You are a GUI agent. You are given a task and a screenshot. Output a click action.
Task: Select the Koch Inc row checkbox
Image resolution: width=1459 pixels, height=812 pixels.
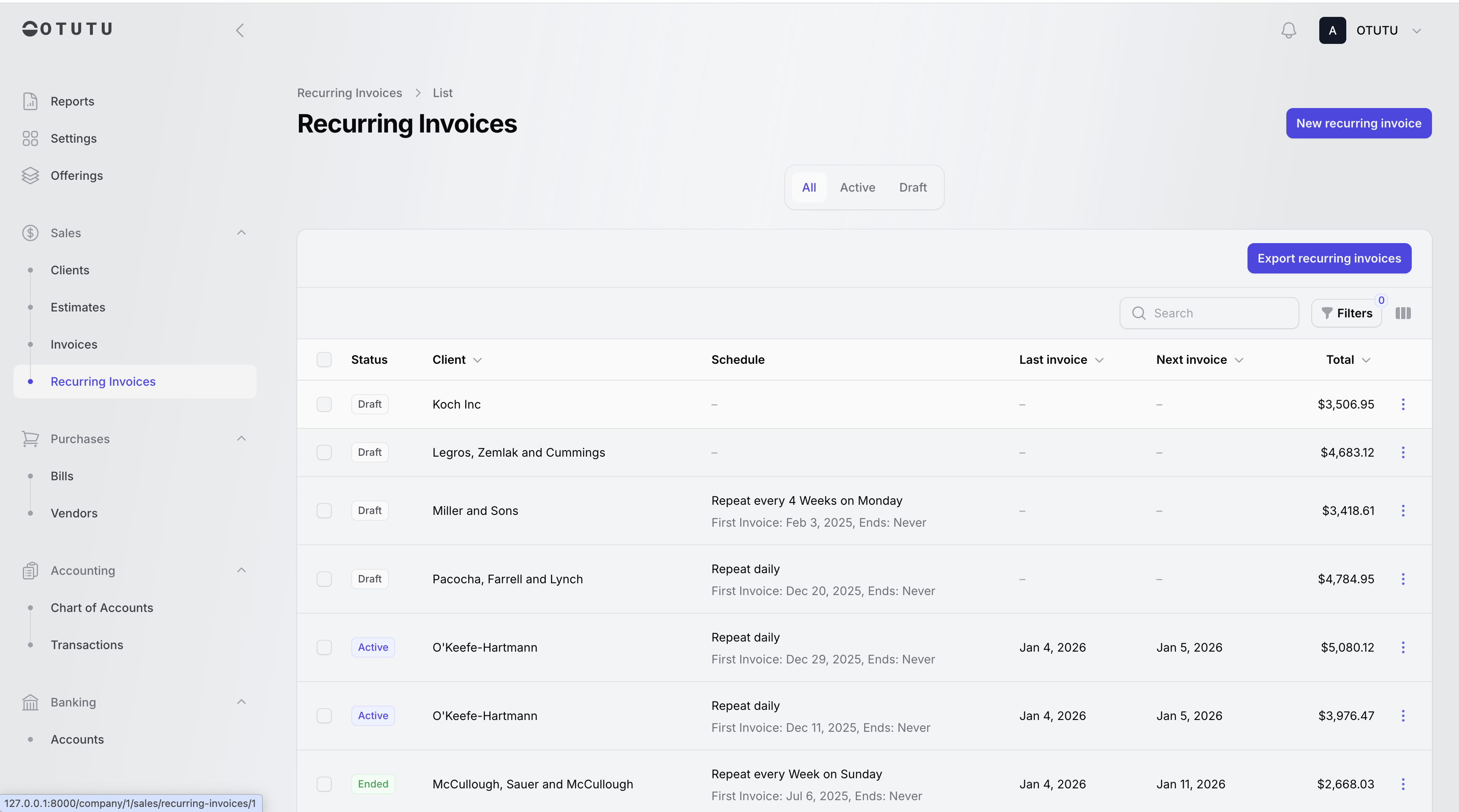(x=324, y=404)
